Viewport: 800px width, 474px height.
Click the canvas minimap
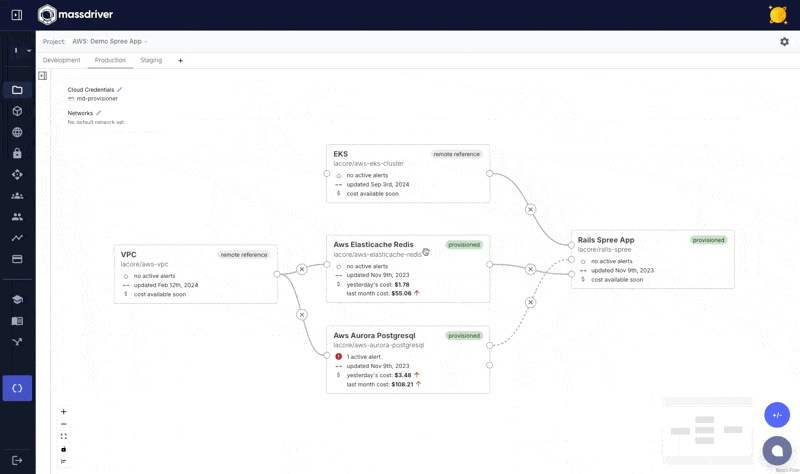(705, 430)
